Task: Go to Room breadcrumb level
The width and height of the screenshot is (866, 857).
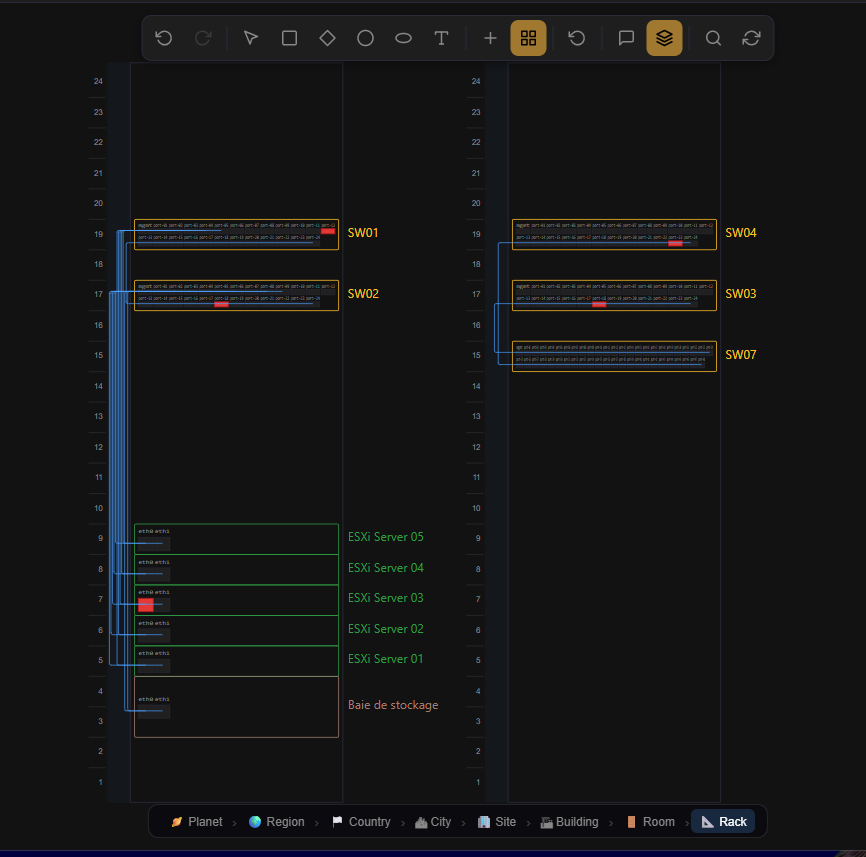Action: point(651,822)
